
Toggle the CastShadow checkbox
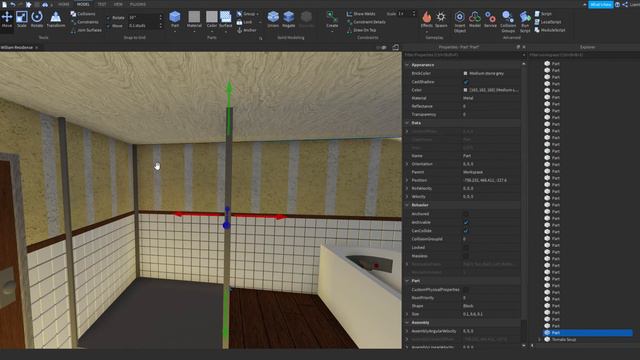click(466, 82)
